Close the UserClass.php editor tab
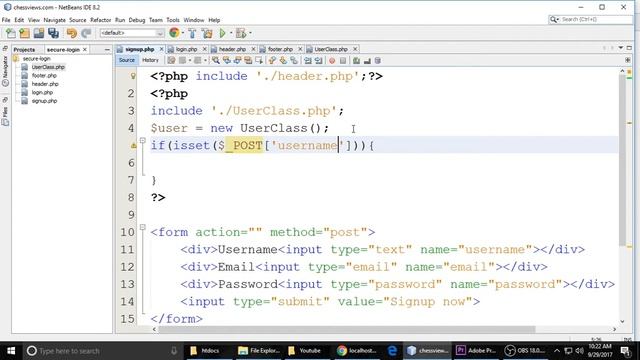 (x=355, y=49)
